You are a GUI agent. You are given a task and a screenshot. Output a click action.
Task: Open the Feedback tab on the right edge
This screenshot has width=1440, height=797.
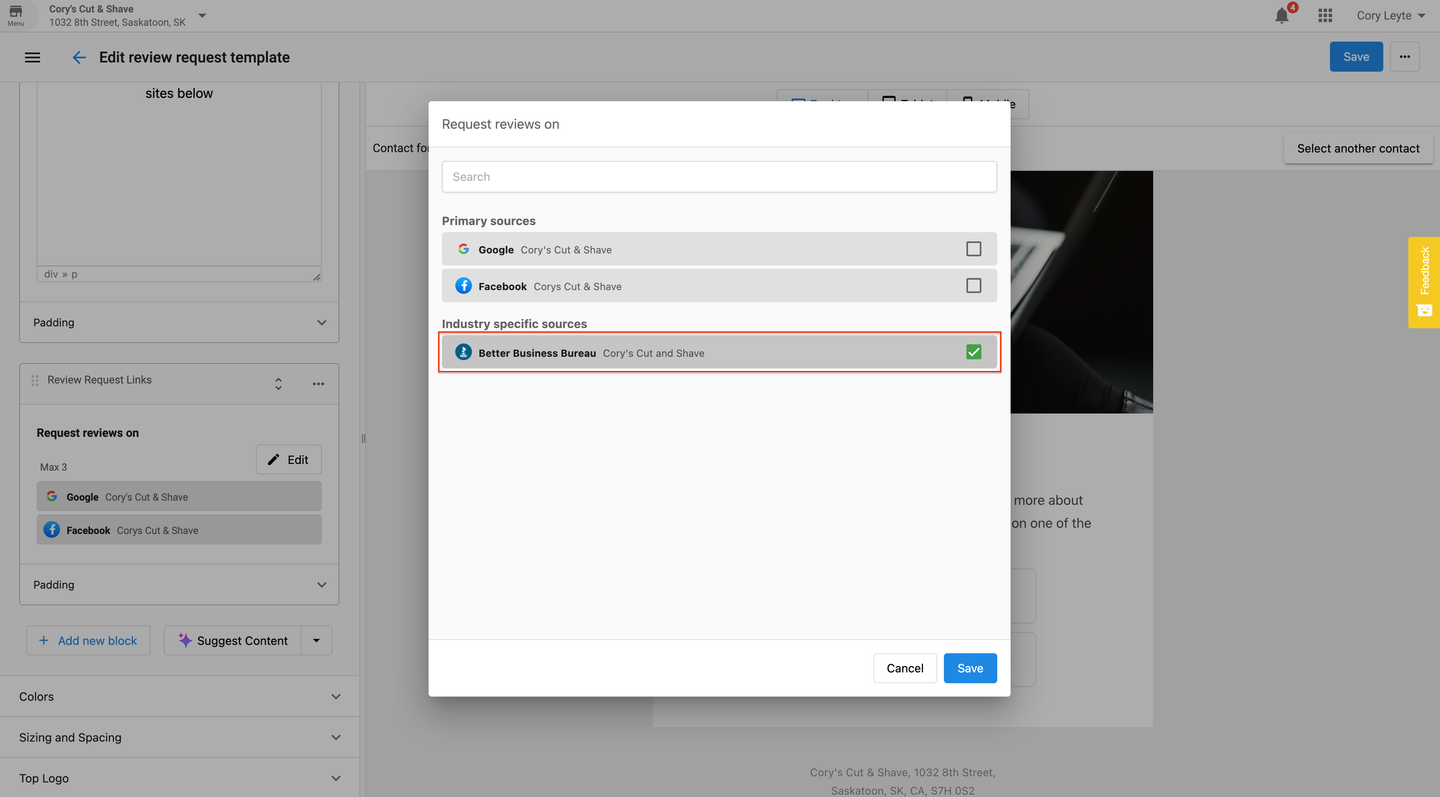point(1423,282)
